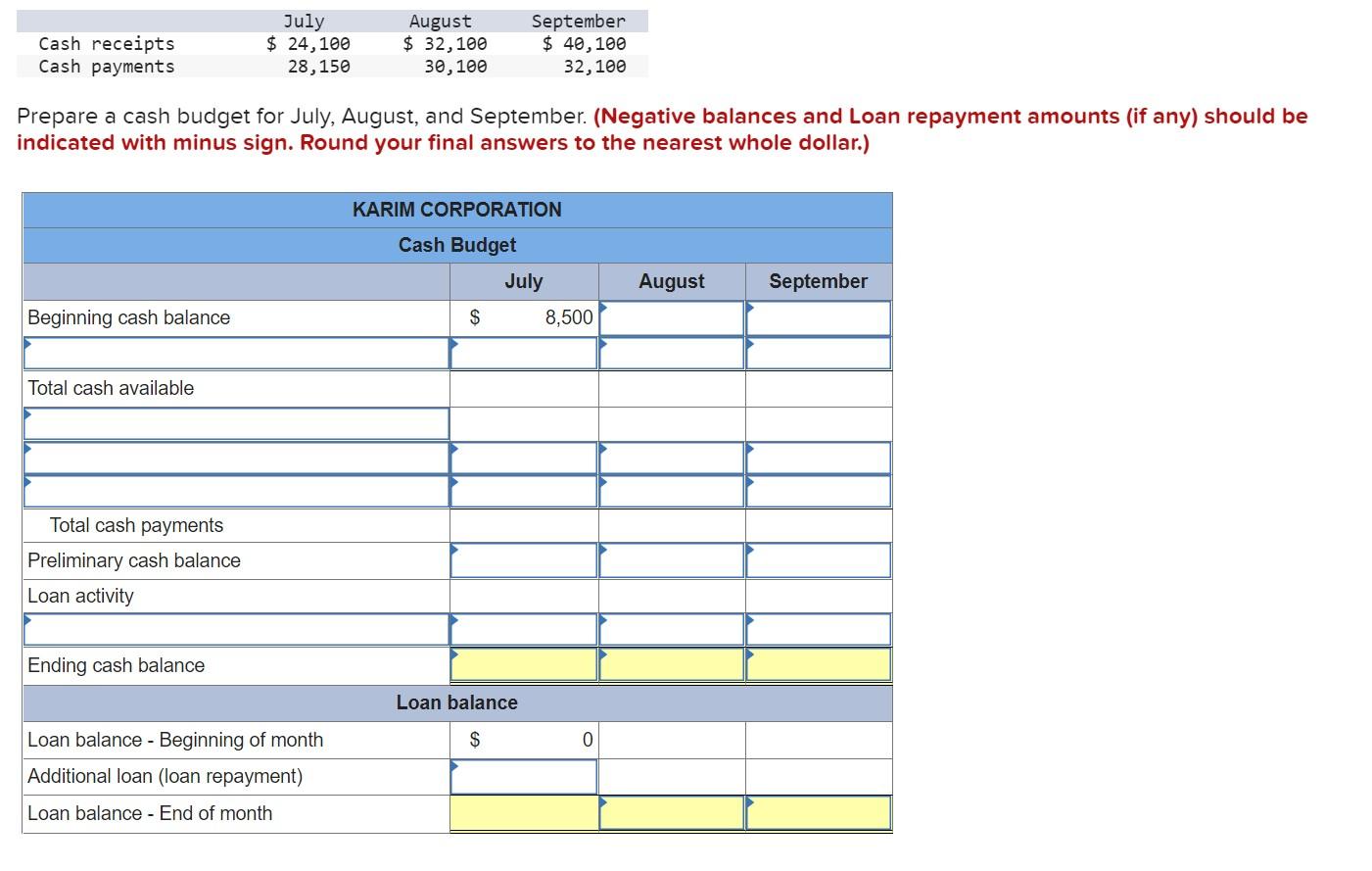Click the 'Loan balance - Beginning of month' label
This screenshot has height=871, width=1372.
point(175,740)
